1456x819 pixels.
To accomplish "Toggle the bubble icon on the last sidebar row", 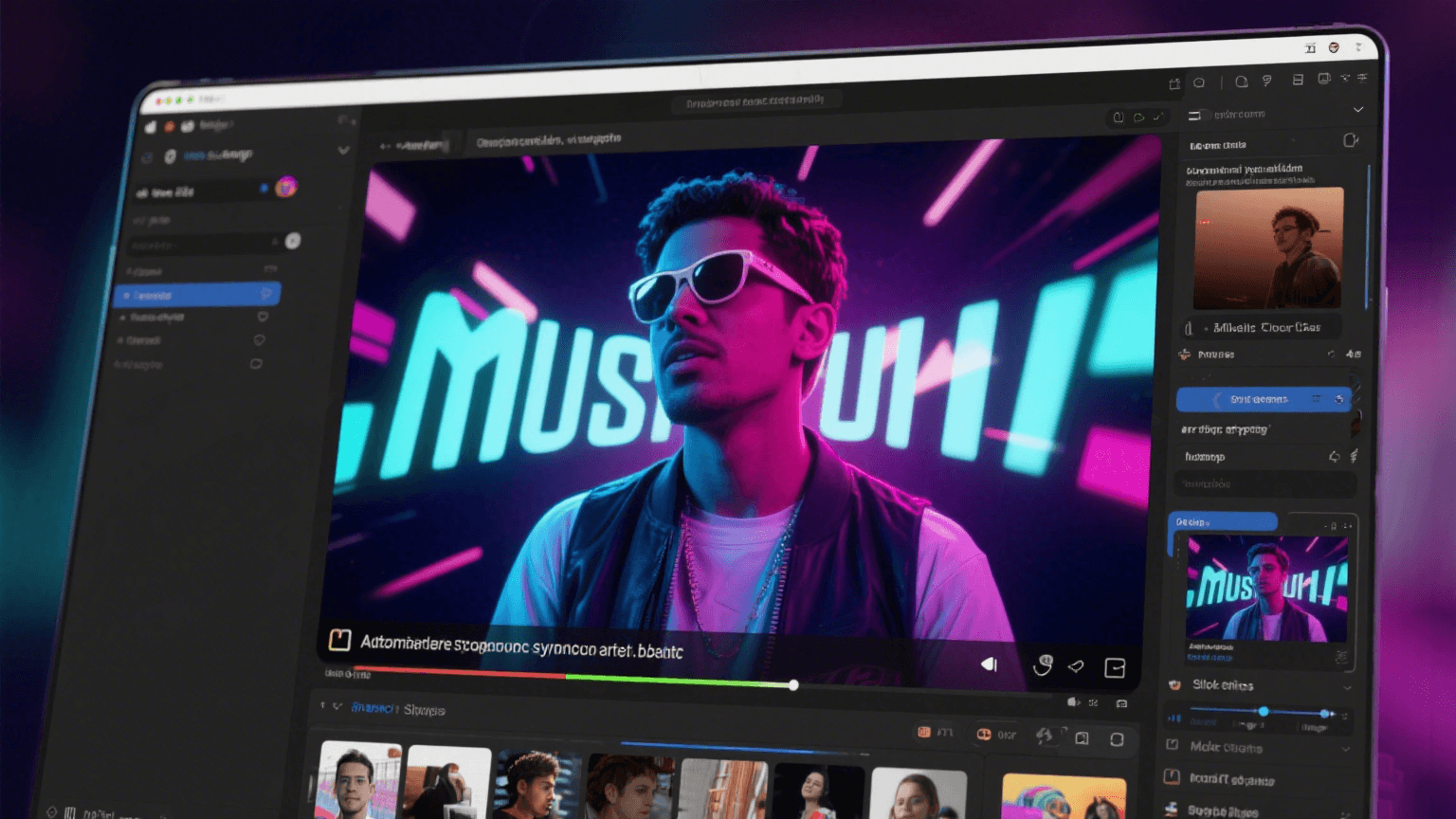I will click(256, 364).
